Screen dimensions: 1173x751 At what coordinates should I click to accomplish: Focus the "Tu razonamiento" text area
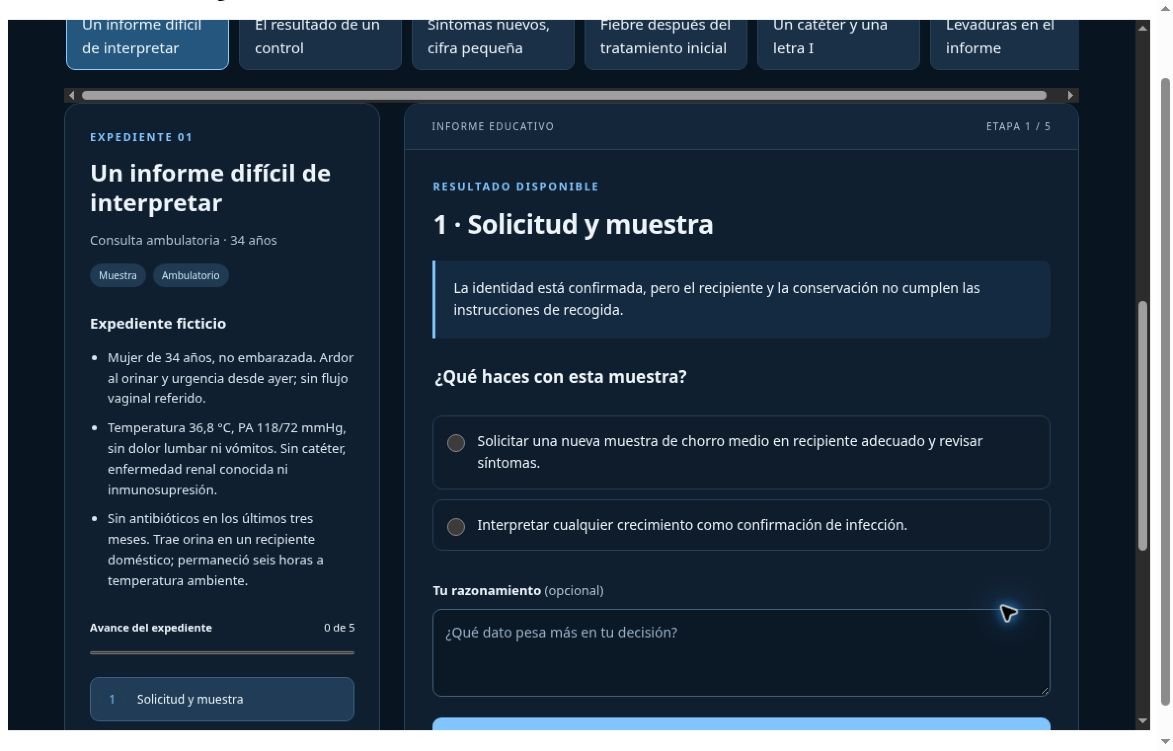pos(741,653)
